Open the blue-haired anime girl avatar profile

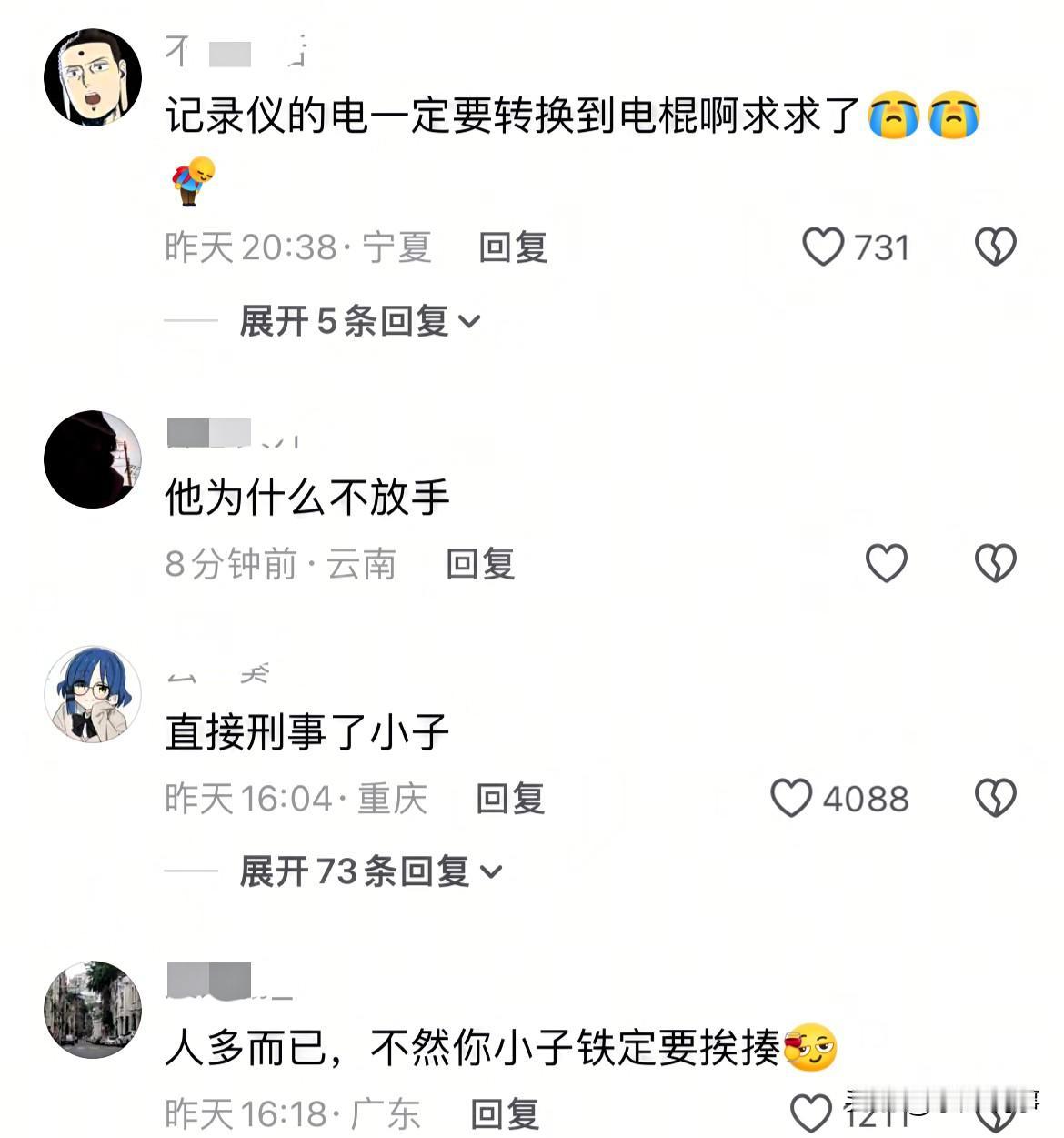(x=93, y=695)
